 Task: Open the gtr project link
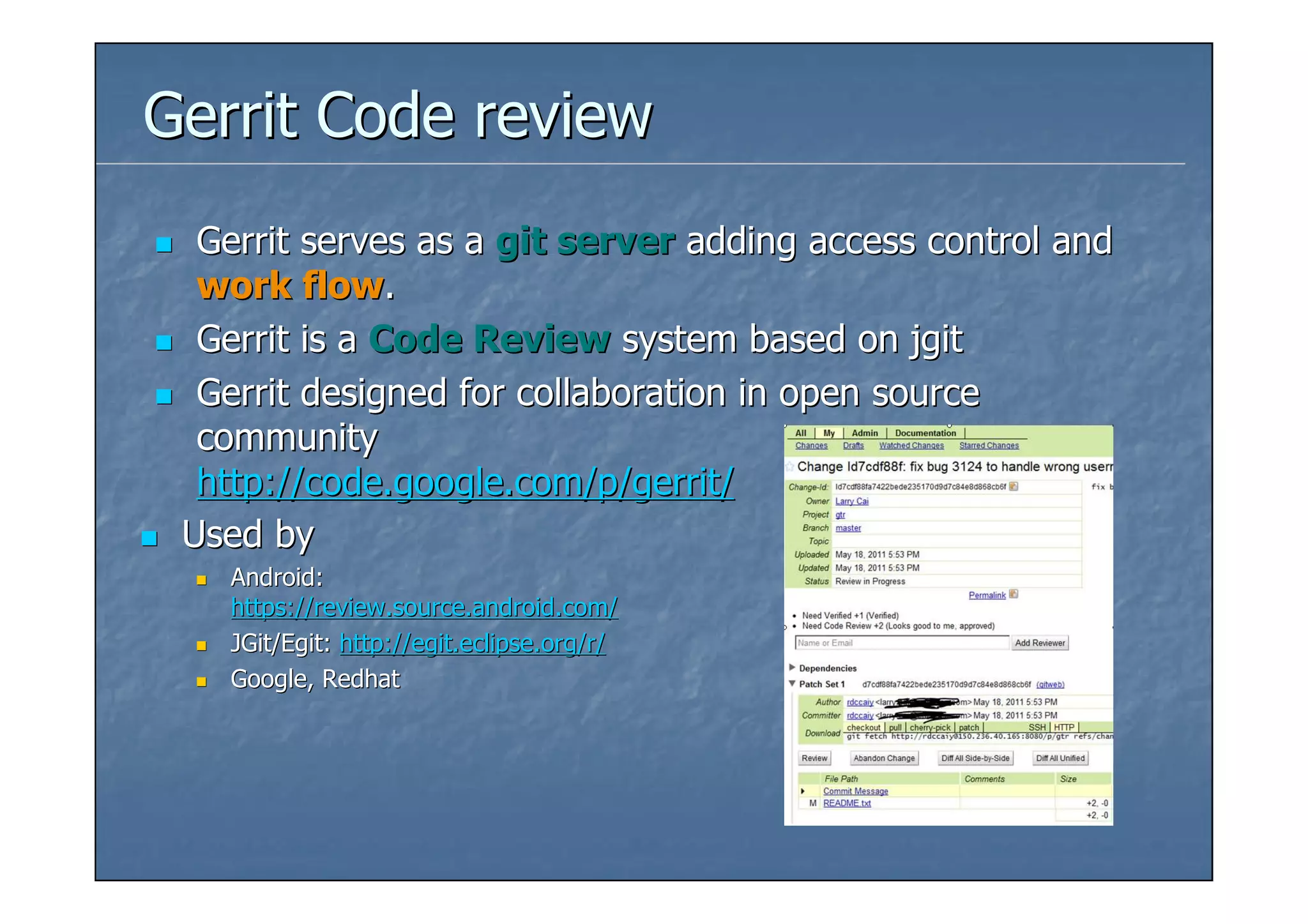840,515
